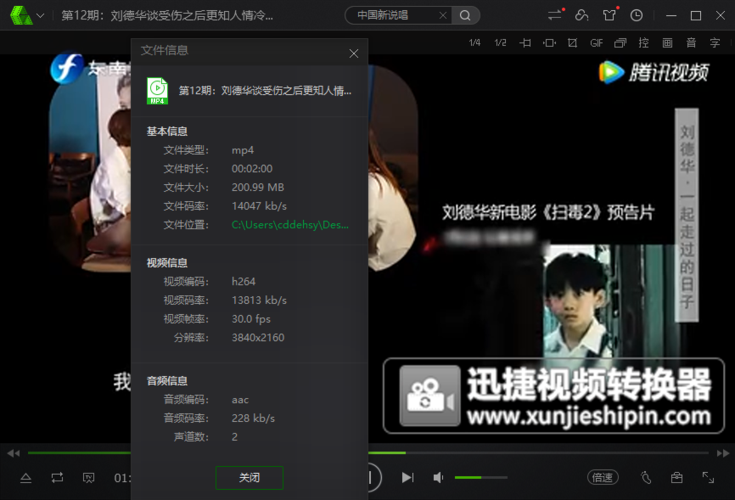Screen dimensions: 735x500
Task: Open play history clock icon
Action: coord(636,15)
